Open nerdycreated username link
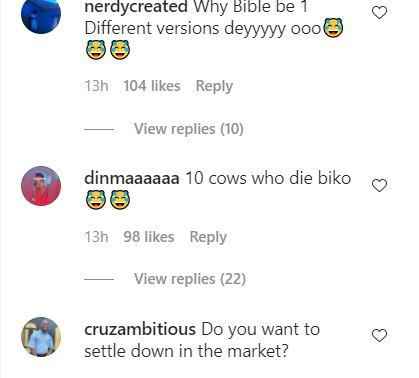The image size is (419, 378). click(x=136, y=7)
